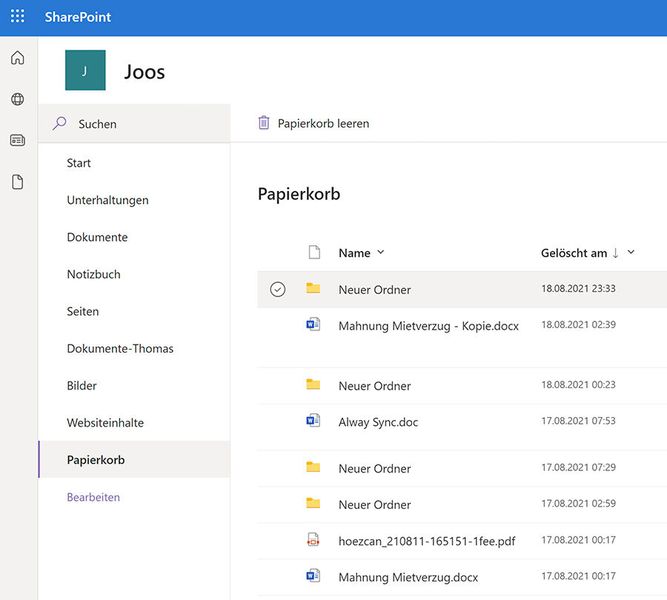Click the file type column header icon

[x=314, y=252]
